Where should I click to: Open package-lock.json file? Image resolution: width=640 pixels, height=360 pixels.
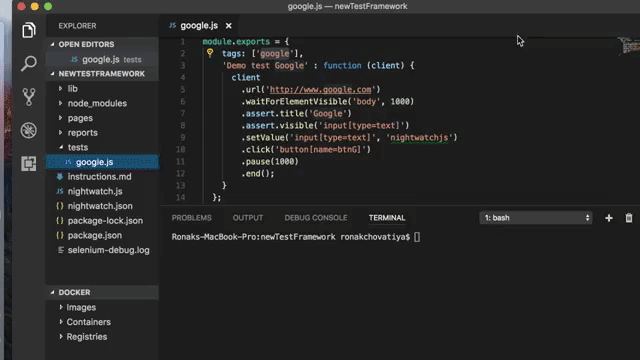pyautogui.click(x=102, y=221)
